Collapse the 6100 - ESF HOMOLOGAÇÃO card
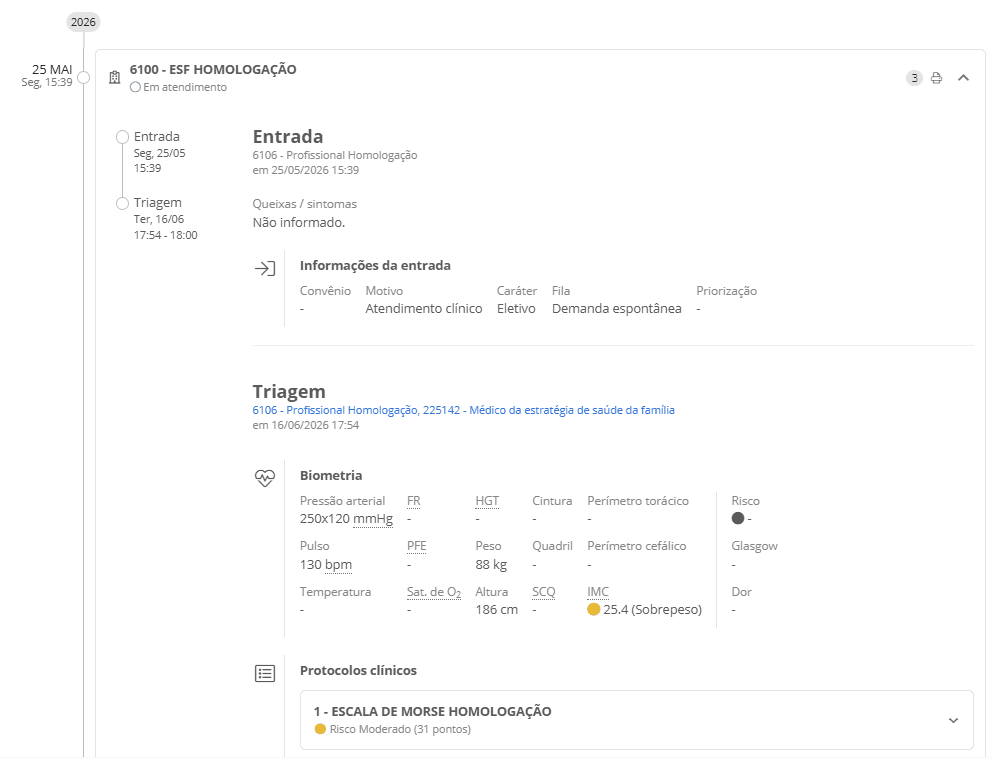Screen dimensions: 994x763 [x=964, y=78]
